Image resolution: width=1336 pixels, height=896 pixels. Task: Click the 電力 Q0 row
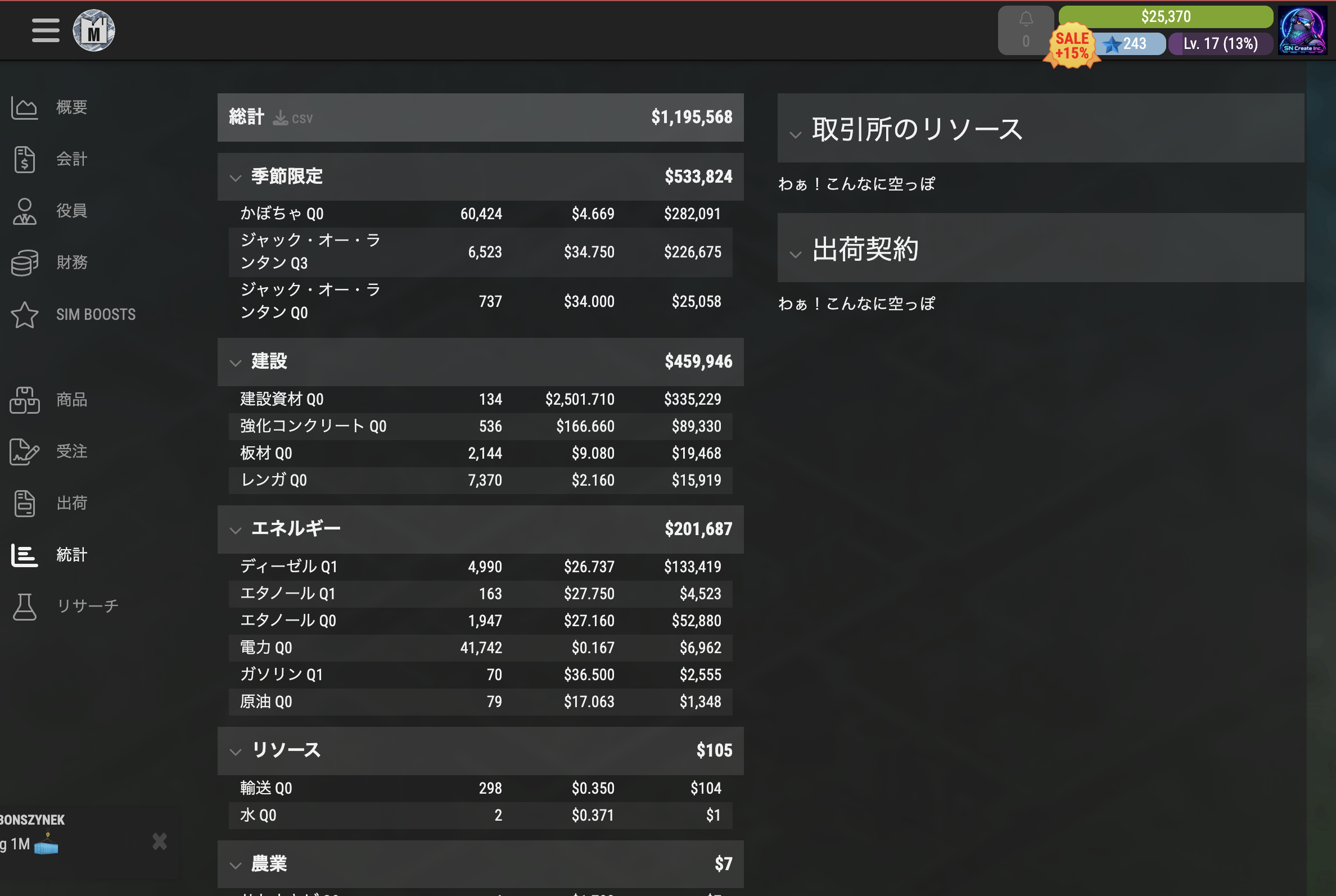coord(480,648)
